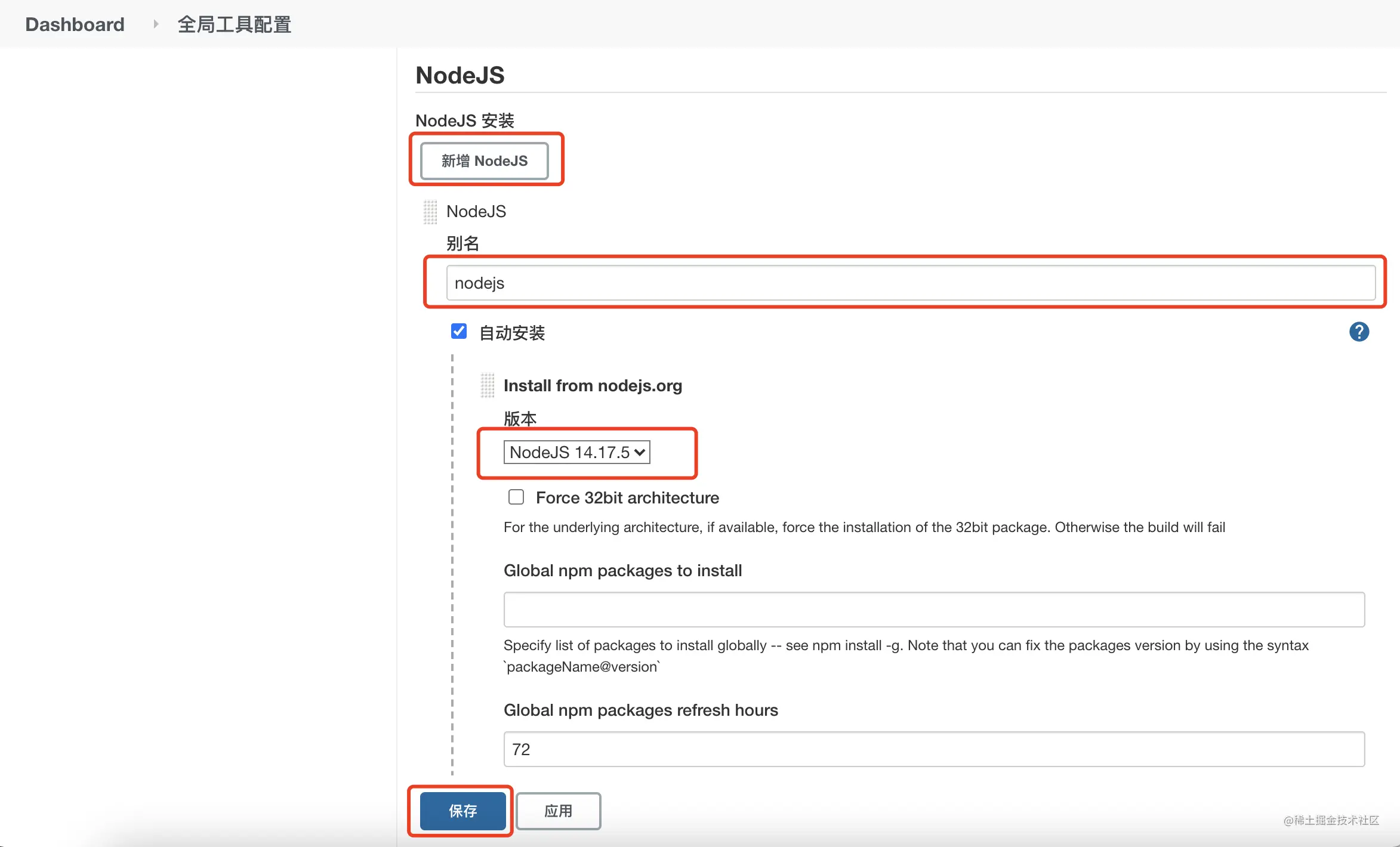Open help for 自动安装
Screen dimensions: 1400x847
pyautogui.click(x=1359, y=332)
